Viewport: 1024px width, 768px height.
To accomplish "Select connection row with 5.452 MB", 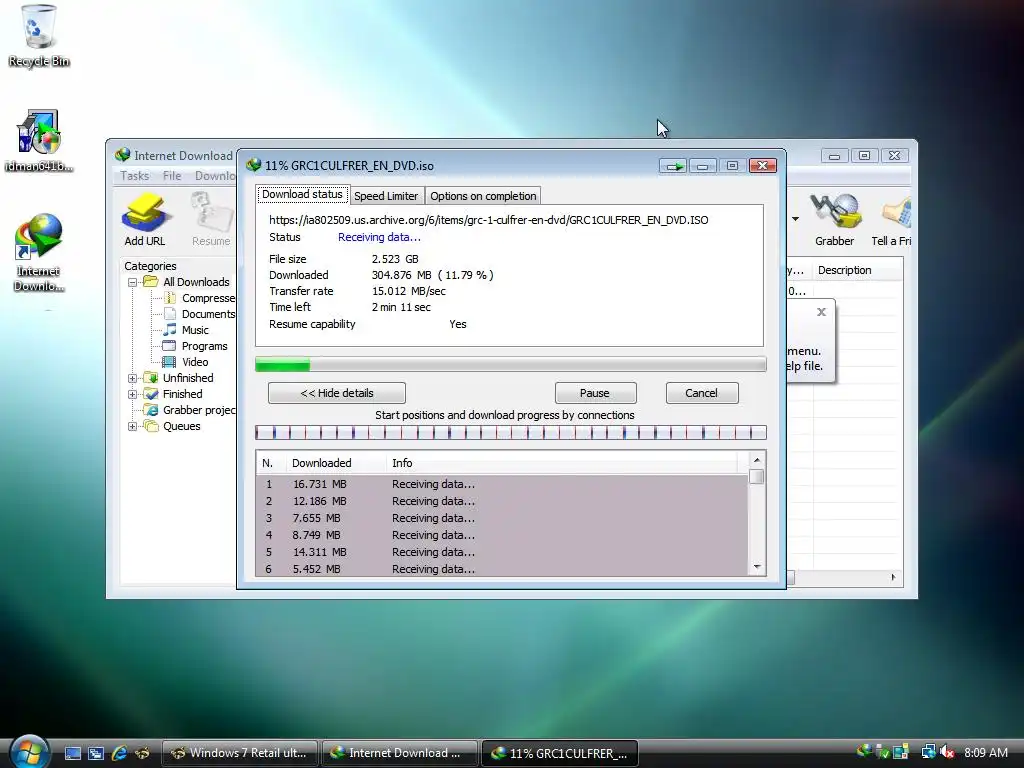I will pyautogui.click(x=502, y=569).
